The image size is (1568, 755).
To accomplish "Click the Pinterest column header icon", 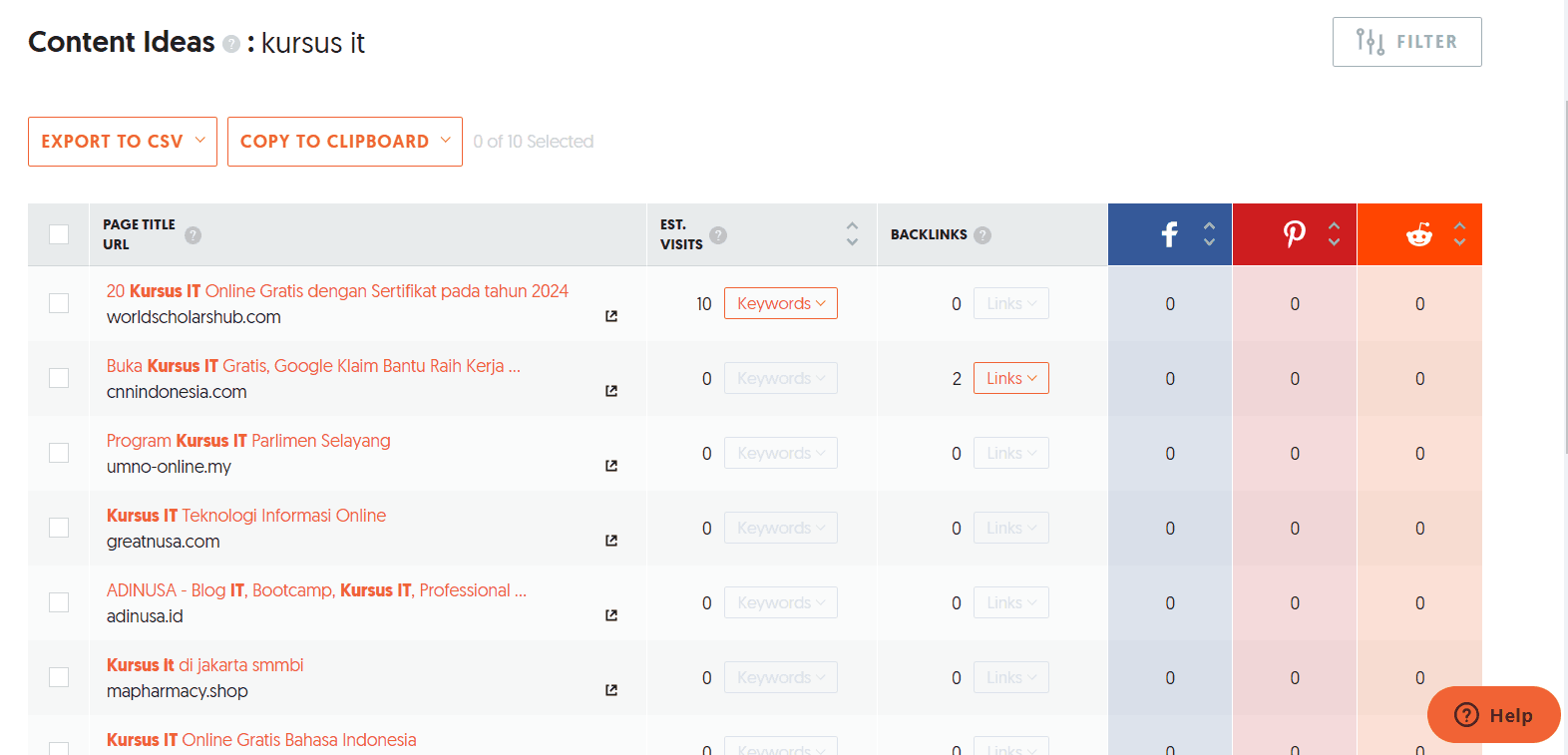I will pyautogui.click(x=1294, y=234).
